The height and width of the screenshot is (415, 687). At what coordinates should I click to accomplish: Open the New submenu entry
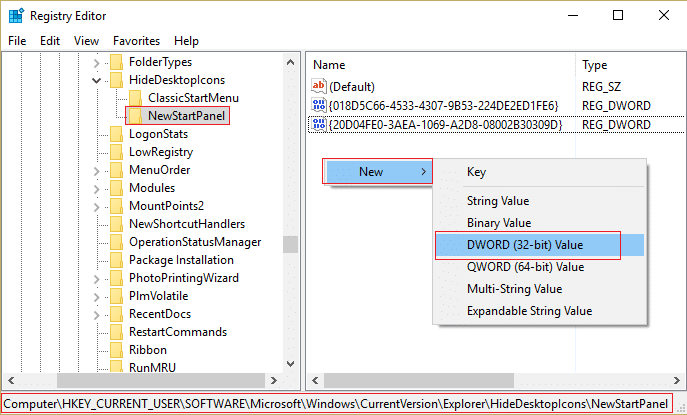377,171
